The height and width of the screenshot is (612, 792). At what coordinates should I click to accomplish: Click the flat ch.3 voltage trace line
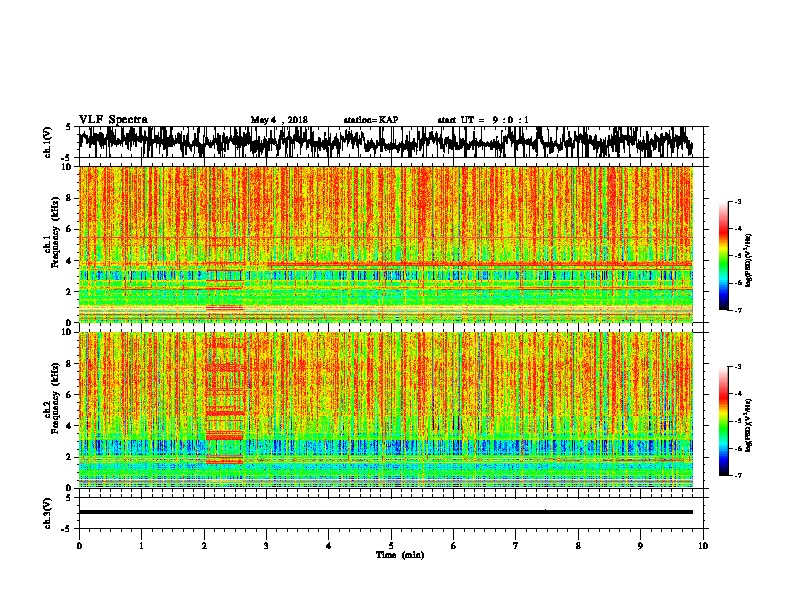click(385, 512)
